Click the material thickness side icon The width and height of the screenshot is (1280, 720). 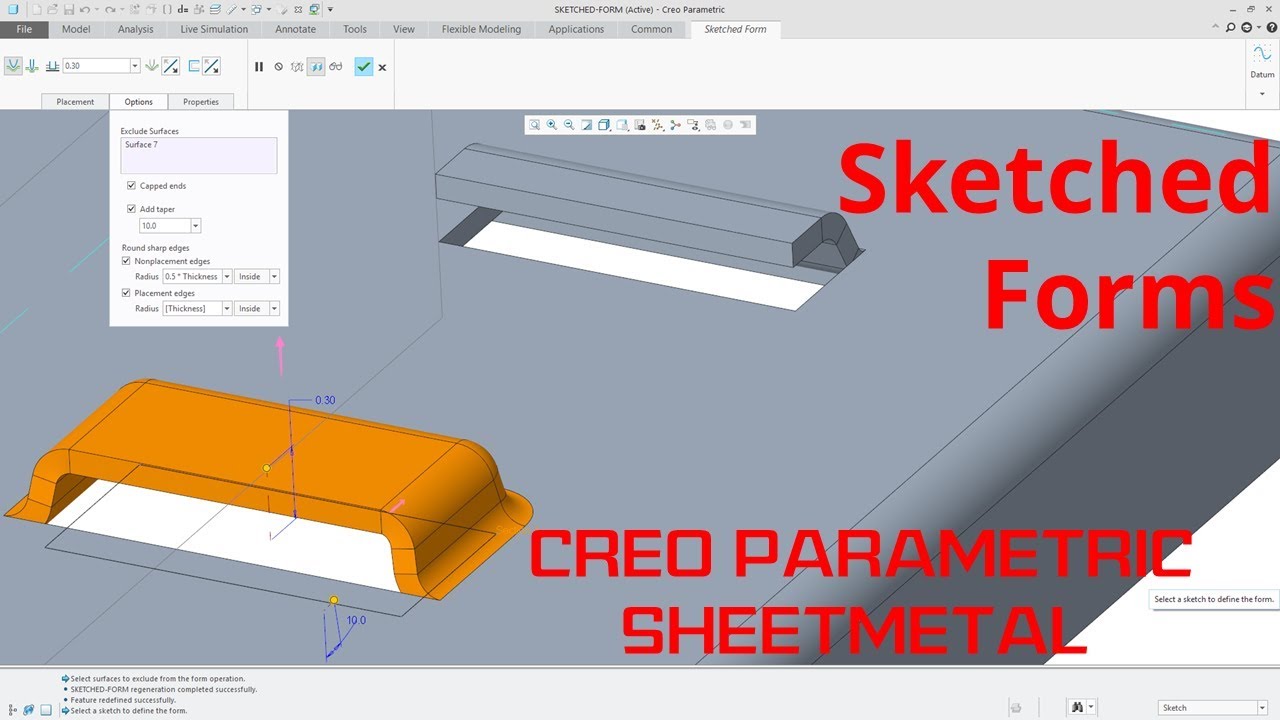coord(194,66)
